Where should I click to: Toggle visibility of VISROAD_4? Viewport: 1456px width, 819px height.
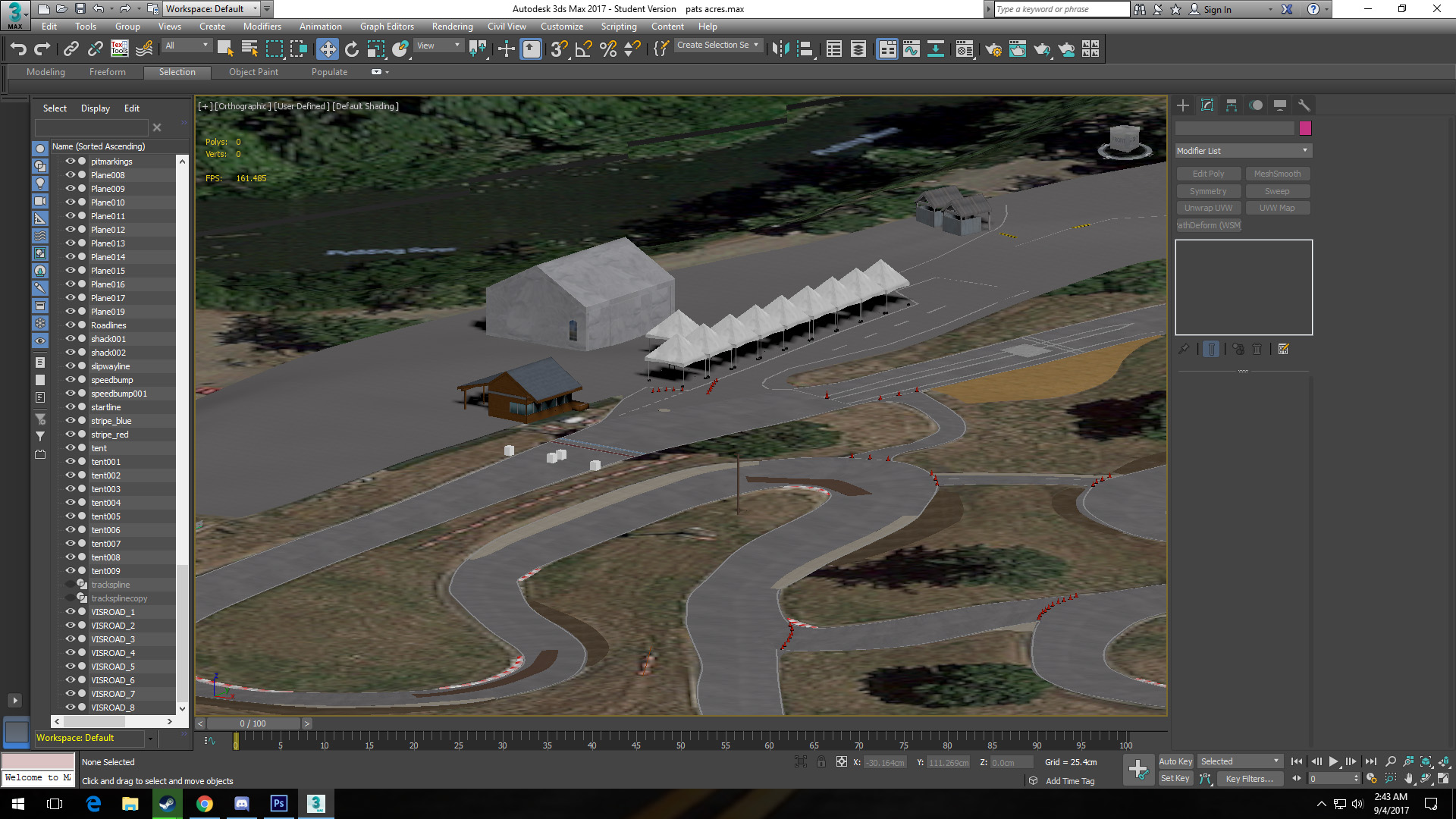[x=70, y=653]
